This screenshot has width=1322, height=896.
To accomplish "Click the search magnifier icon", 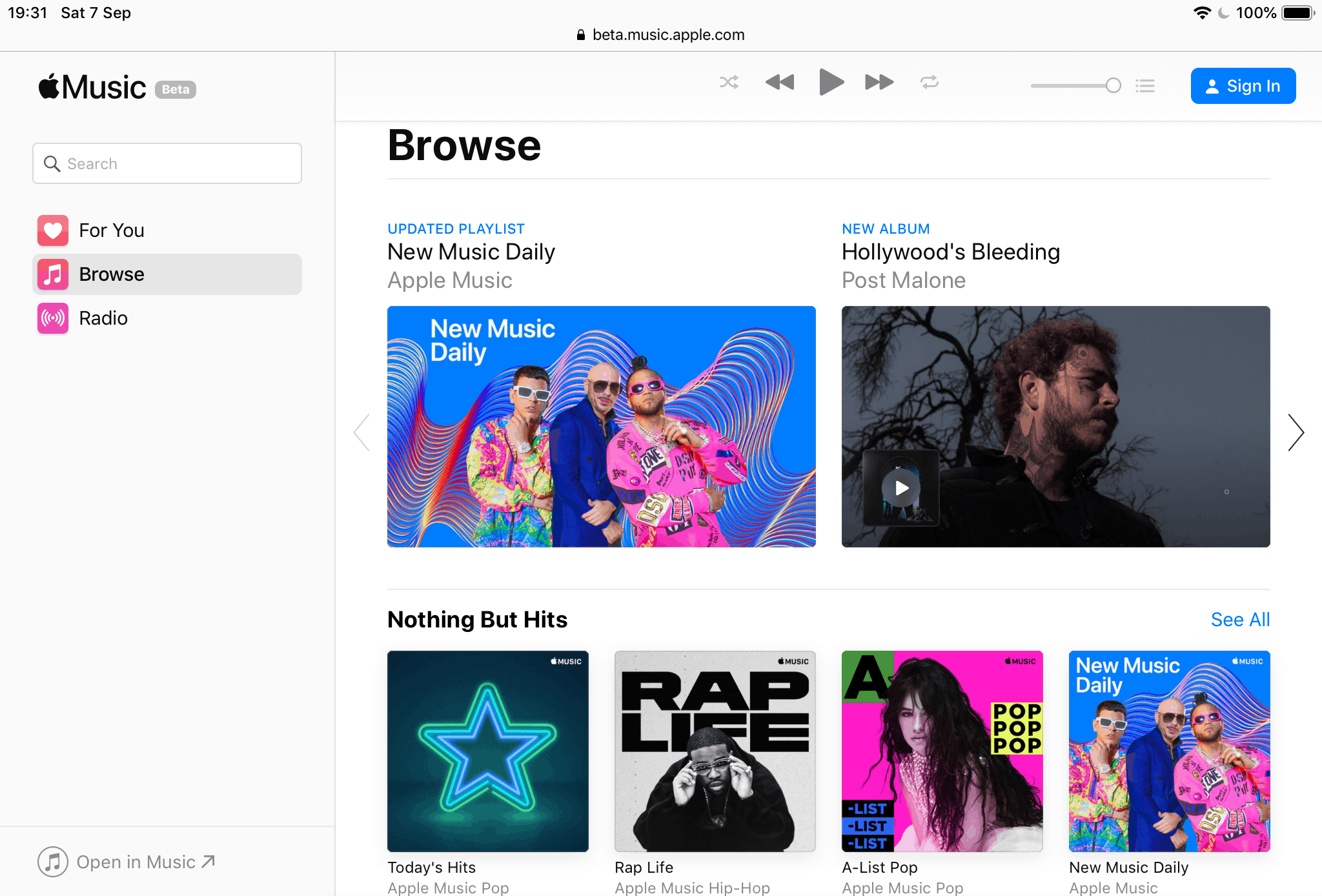I will pyautogui.click(x=52, y=164).
